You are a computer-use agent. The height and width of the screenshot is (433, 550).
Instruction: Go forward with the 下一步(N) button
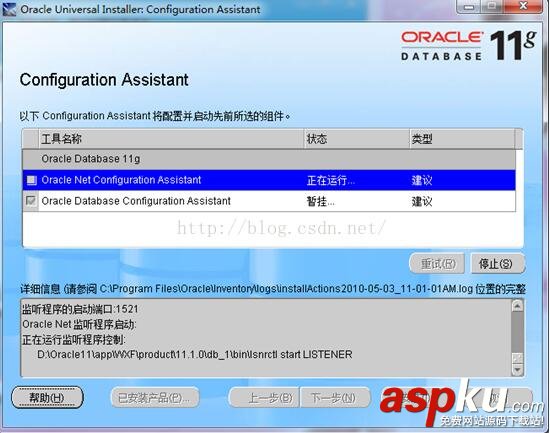[x=335, y=398]
